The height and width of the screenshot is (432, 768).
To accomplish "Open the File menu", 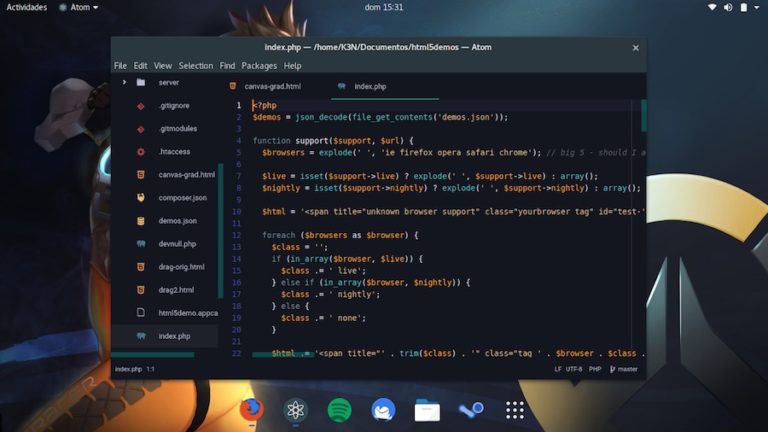I will coord(120,66).
